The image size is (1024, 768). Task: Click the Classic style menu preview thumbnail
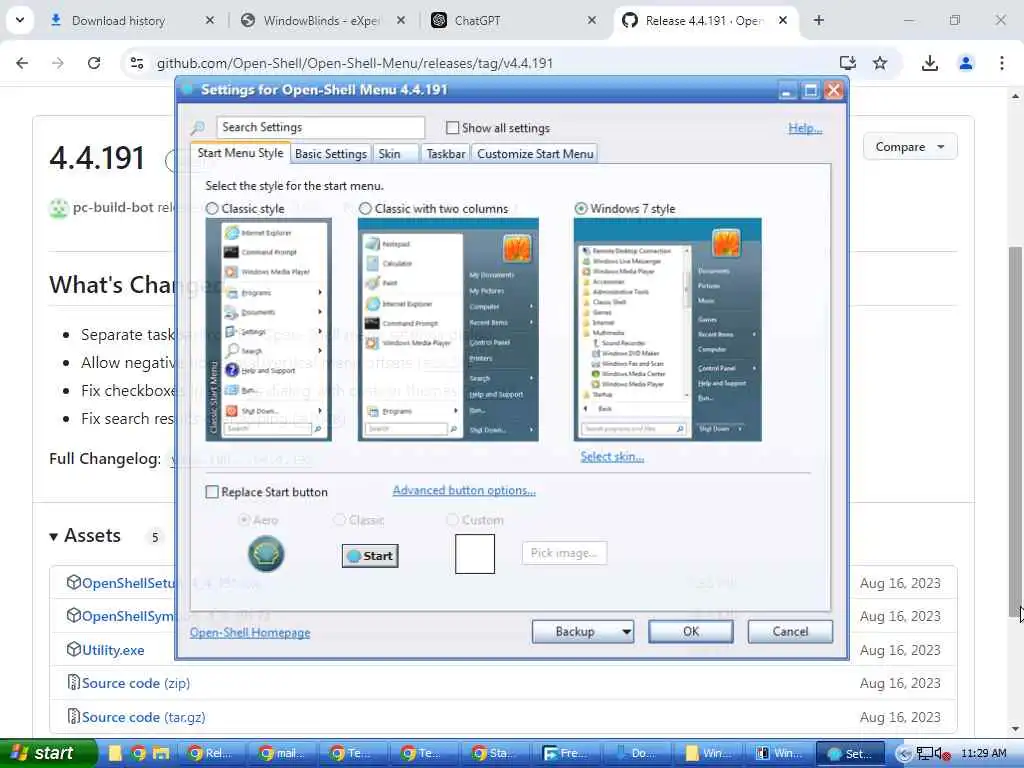268,330
